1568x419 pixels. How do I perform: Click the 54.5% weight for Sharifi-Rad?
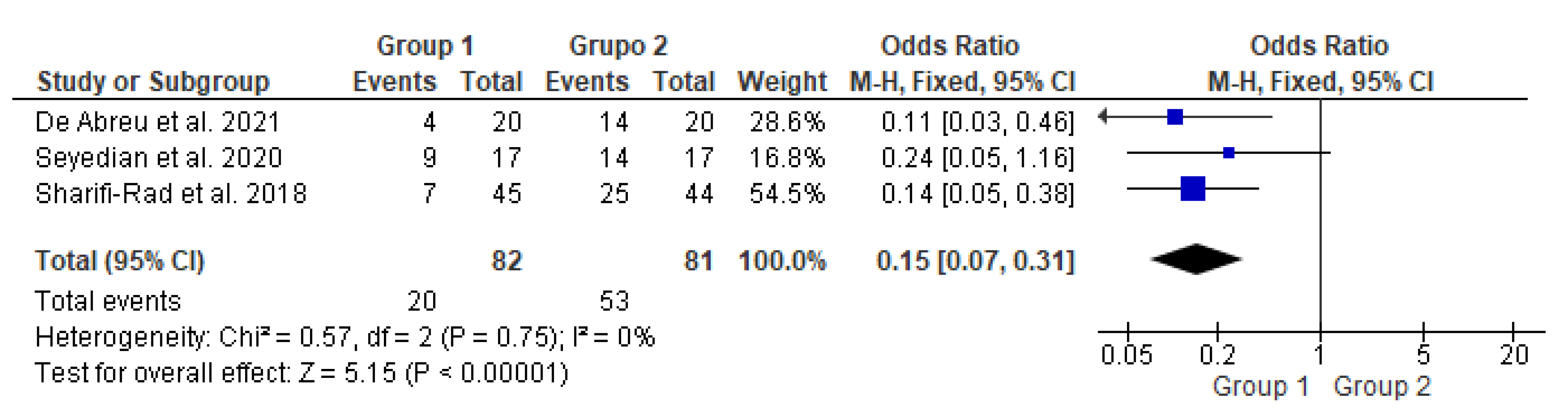point(787,194)
